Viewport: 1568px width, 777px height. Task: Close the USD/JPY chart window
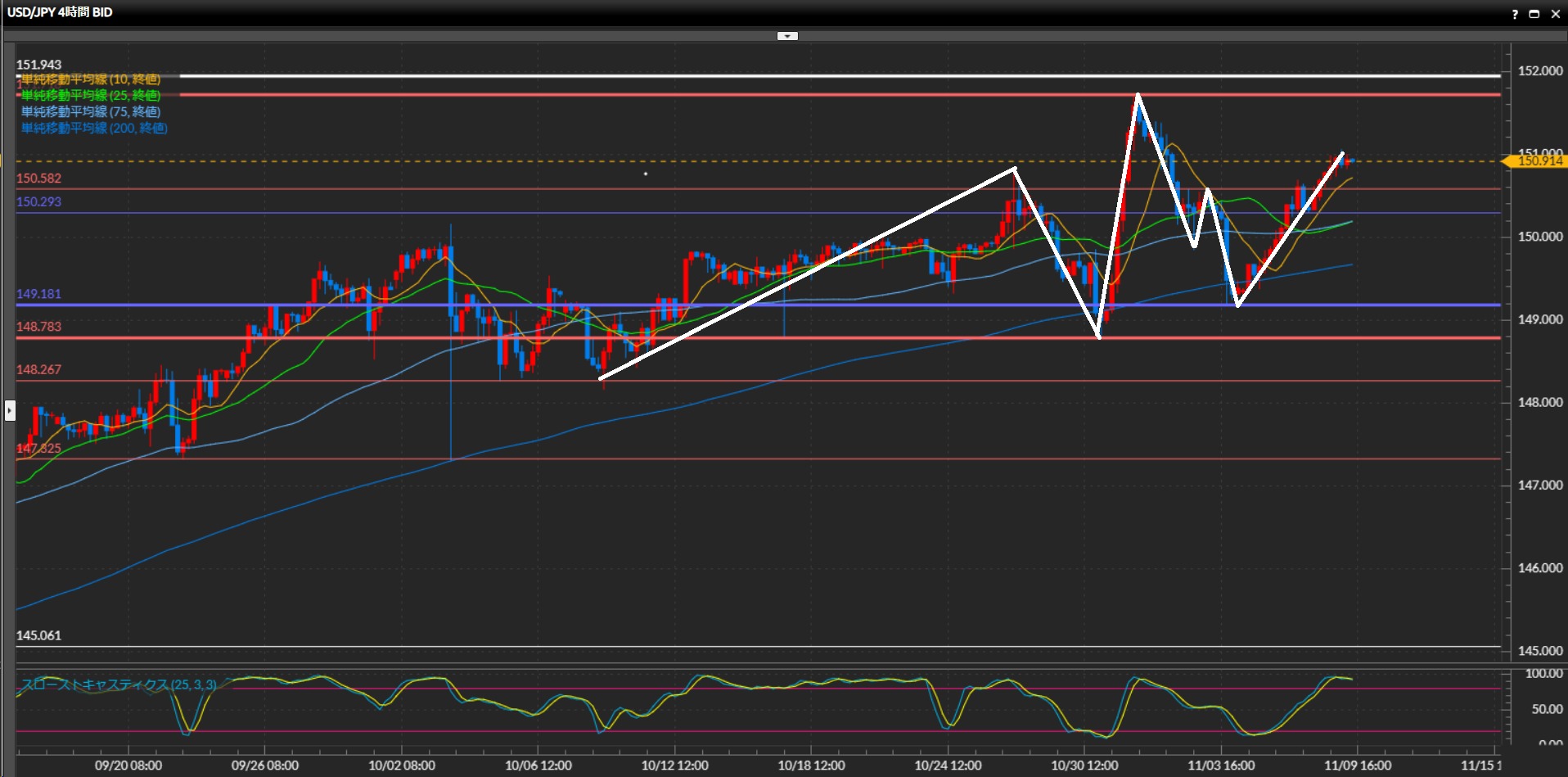[x=1556, y=14]
